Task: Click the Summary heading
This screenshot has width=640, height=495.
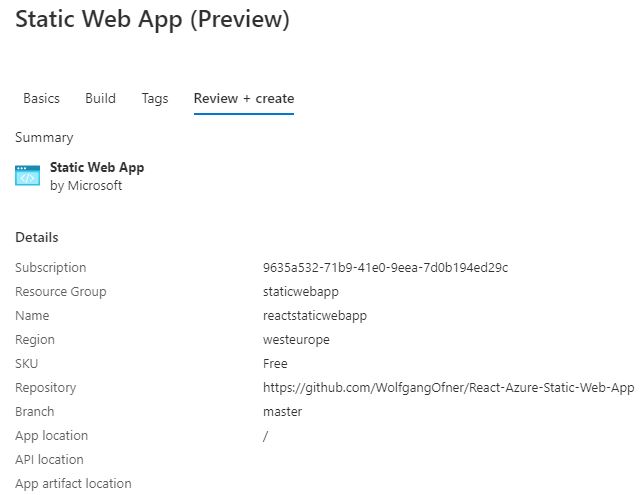Action: [44, 138]
